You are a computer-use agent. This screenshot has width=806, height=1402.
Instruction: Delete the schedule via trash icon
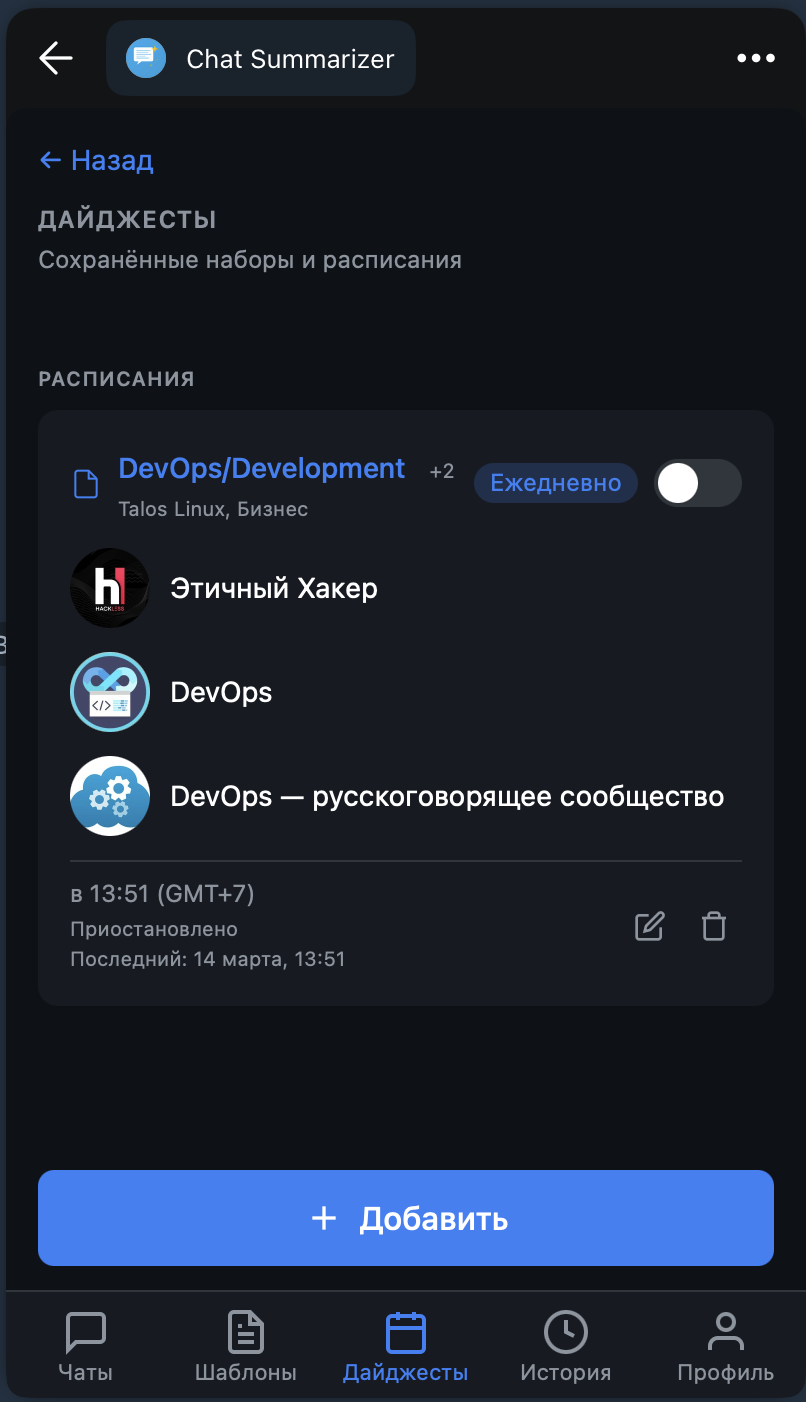pyautogui.click(x=713, y=926)
